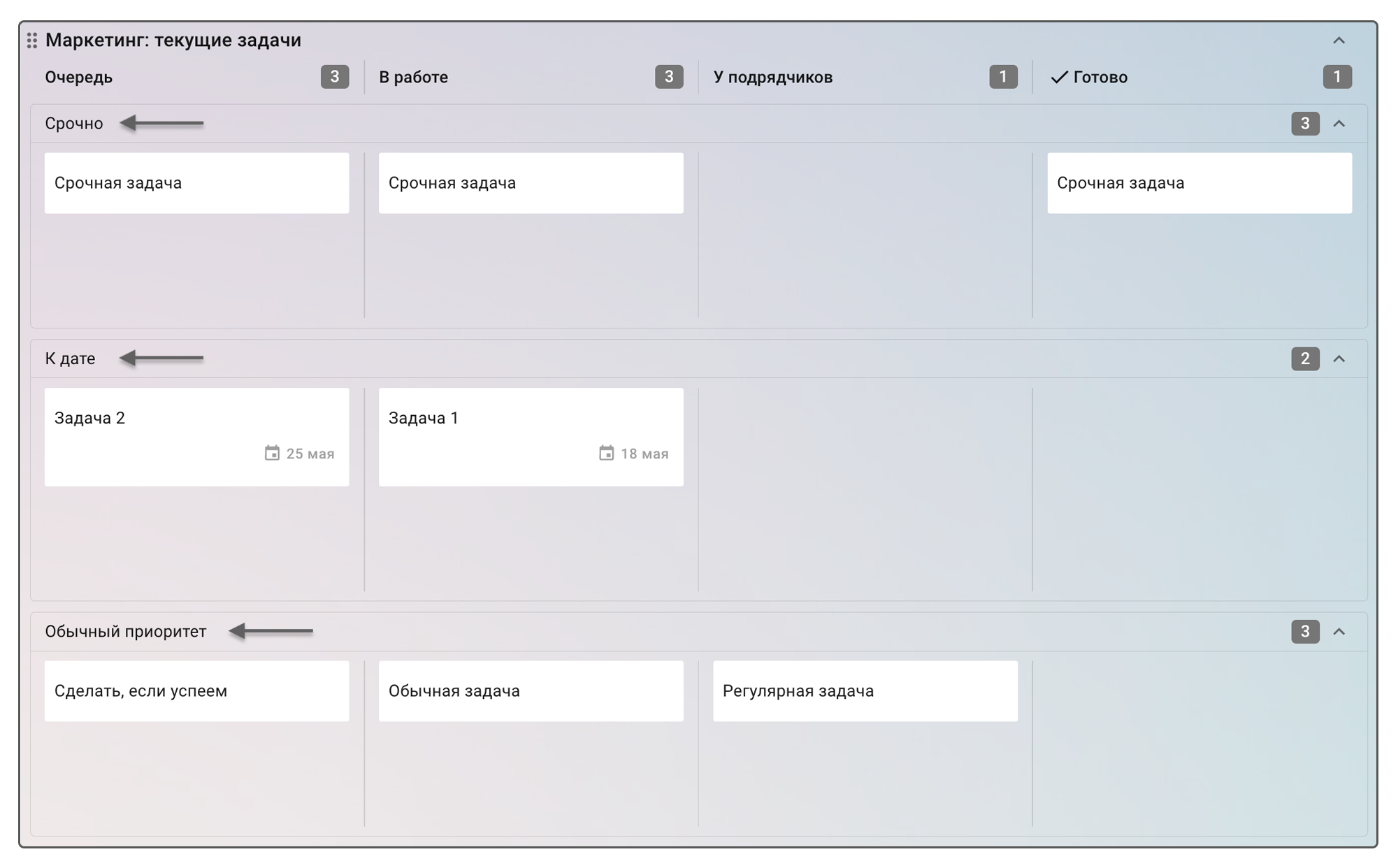Collapse the Обычный приоритет swimlane
Image resolution: width=1398 pixels, height=868 pixels.
(x=1339, y=632)
